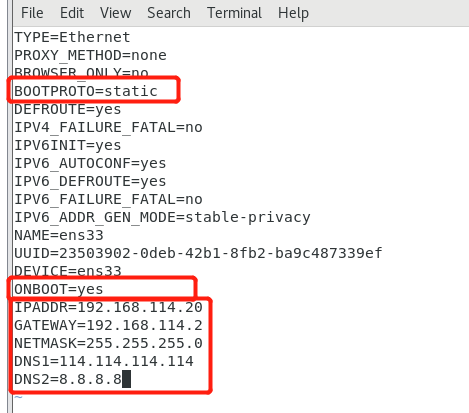The height and width of the screenshot is (413, 469).
Task: Open the View menu
Action: [x=115, y=13]
